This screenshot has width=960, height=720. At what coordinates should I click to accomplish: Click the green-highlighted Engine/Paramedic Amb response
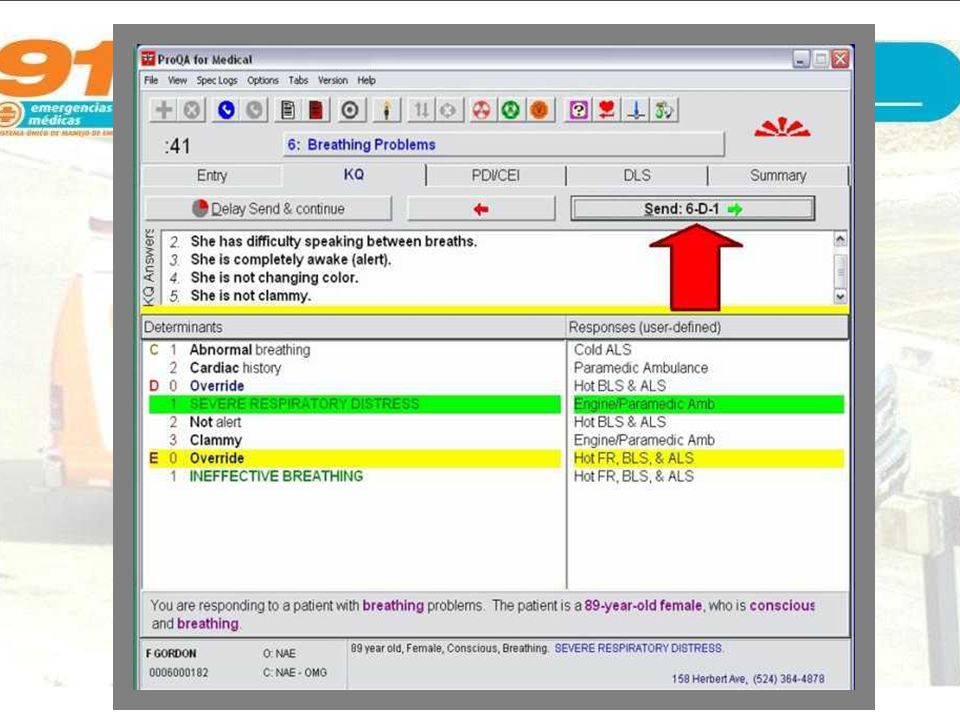pos(708,404)
